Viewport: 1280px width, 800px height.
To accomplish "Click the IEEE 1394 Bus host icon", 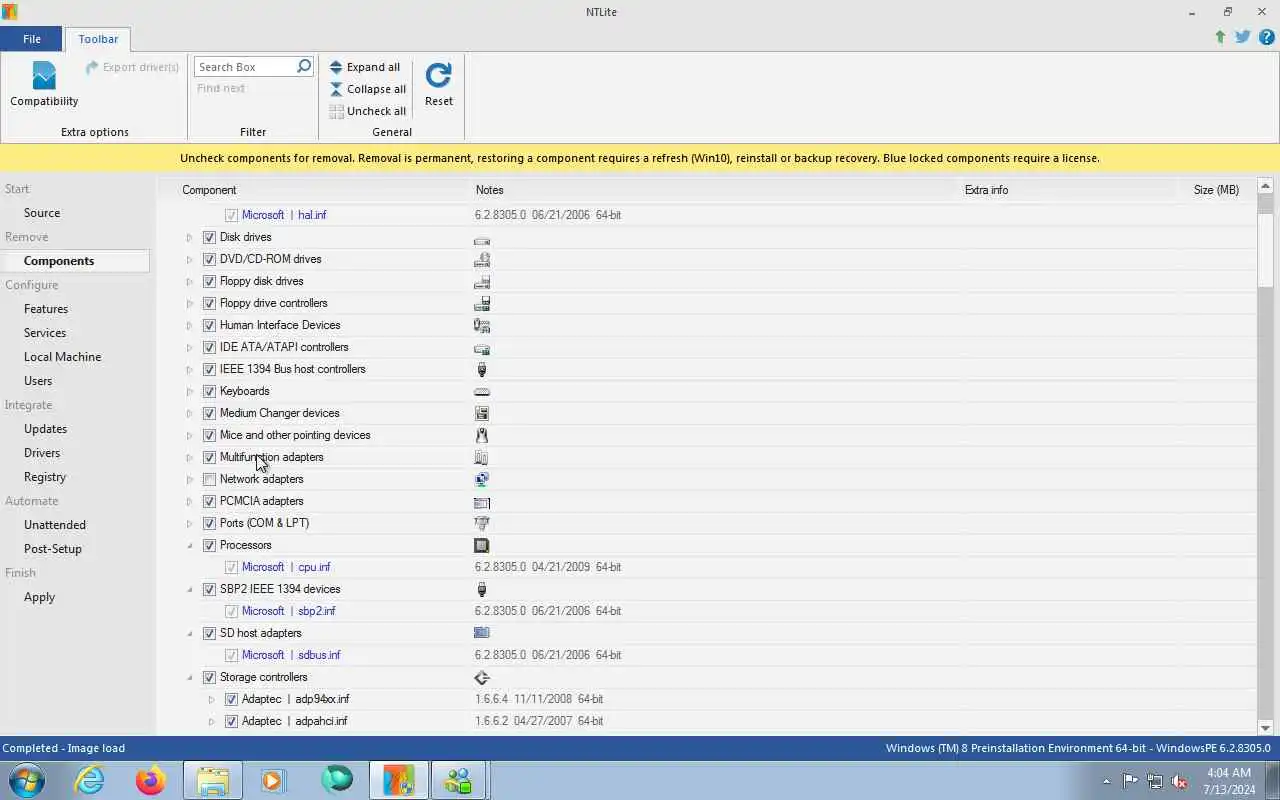I will (482, 370).
